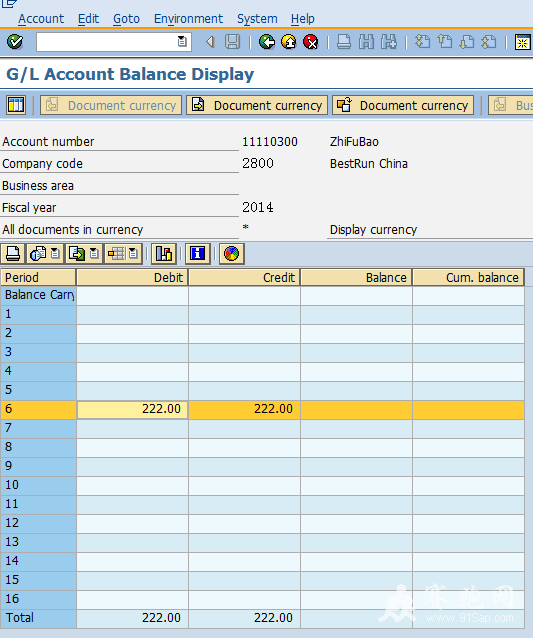Viewport: 533px width, 638px height.
Task: Click the red Cancel icon
Action: pos(311,42)
